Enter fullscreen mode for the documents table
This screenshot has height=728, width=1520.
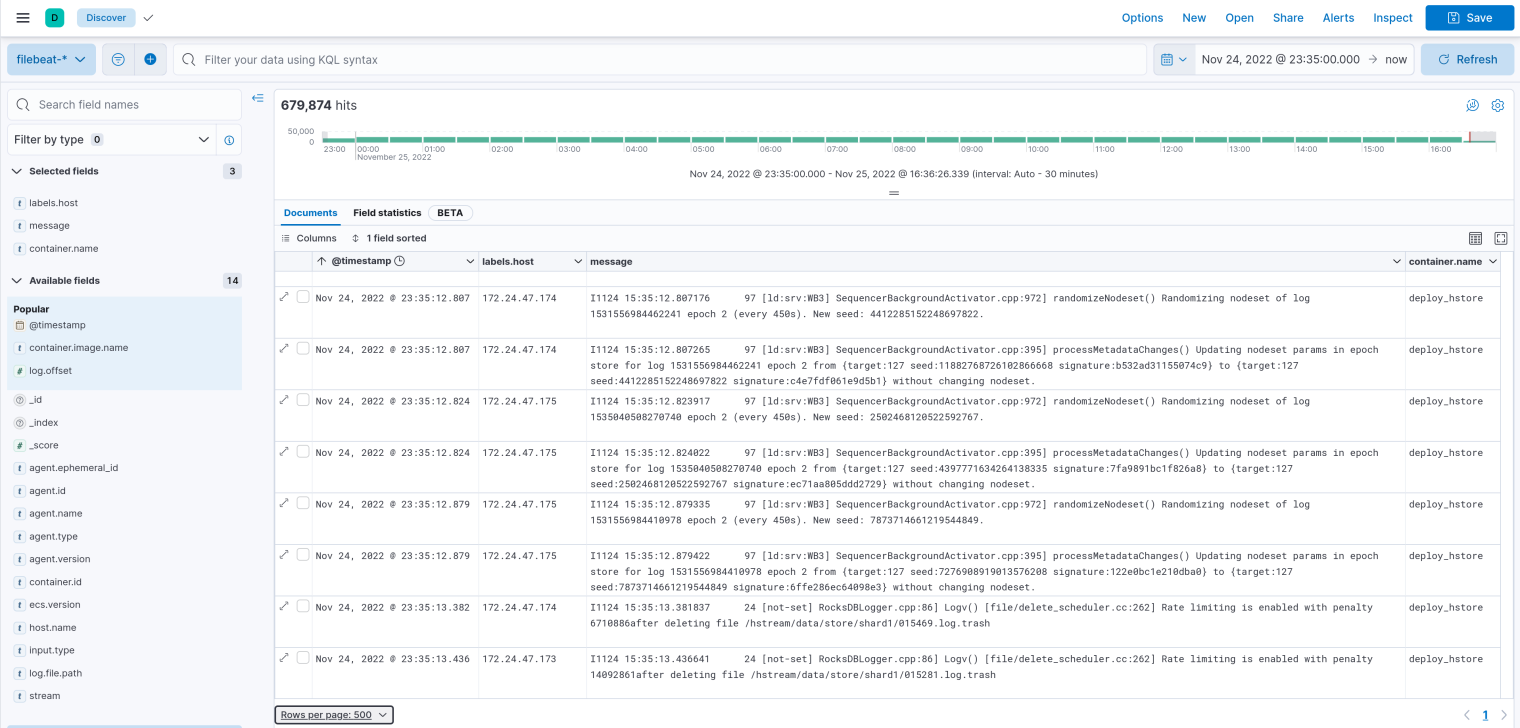[x=1500, y=238]
